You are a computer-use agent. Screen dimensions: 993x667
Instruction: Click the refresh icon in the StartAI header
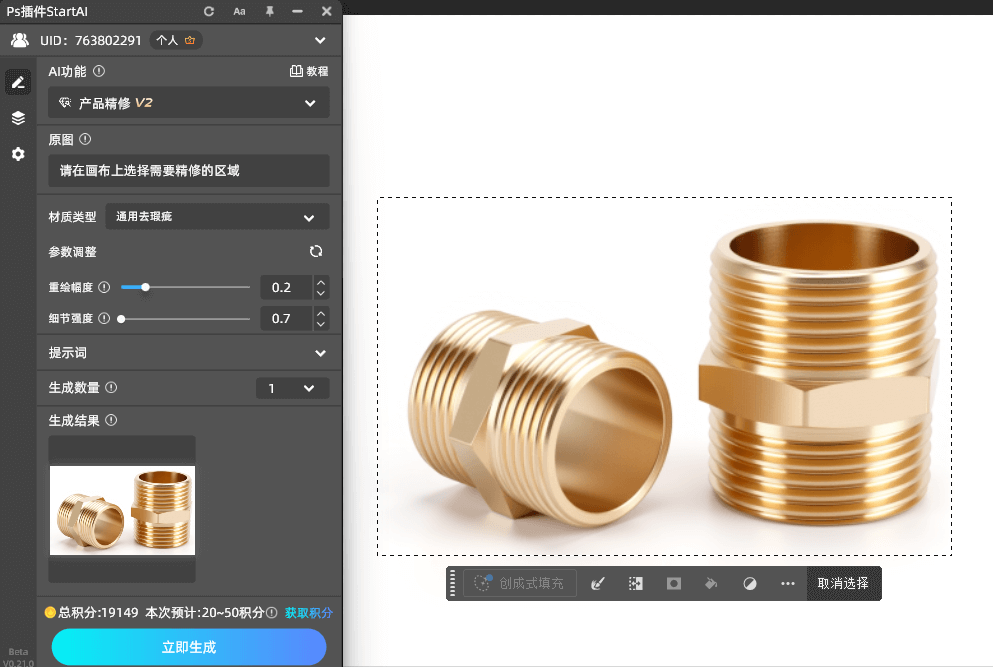tap(209, 11)
